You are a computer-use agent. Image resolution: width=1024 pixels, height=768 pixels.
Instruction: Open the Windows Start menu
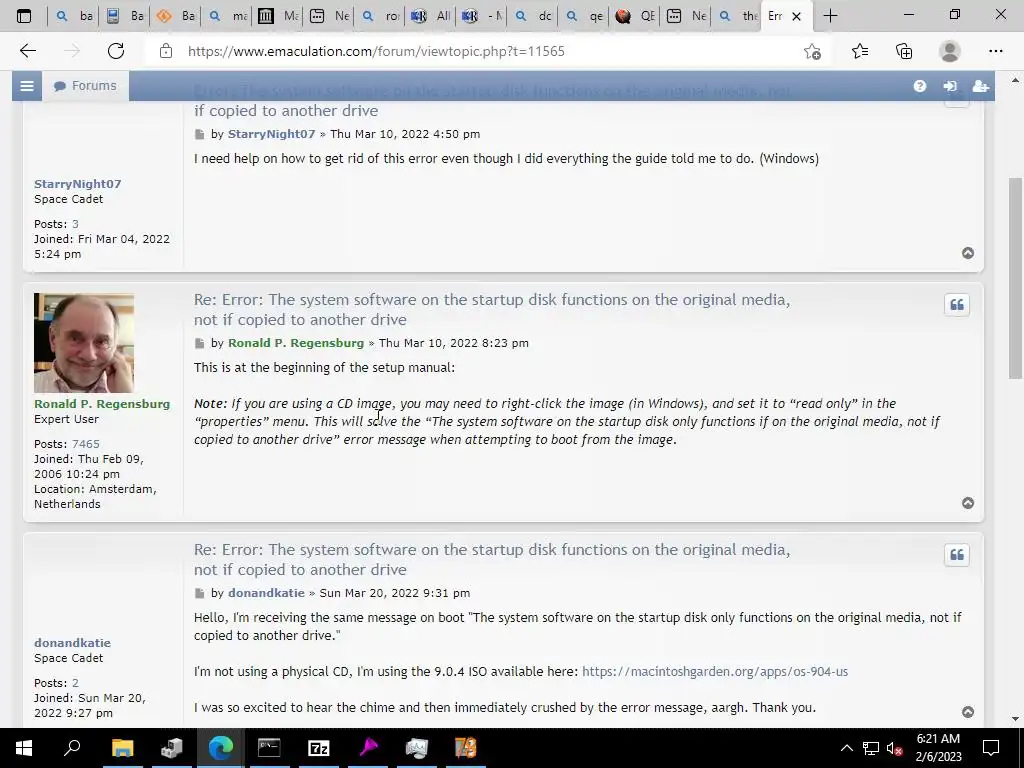[x=24, y=748]
